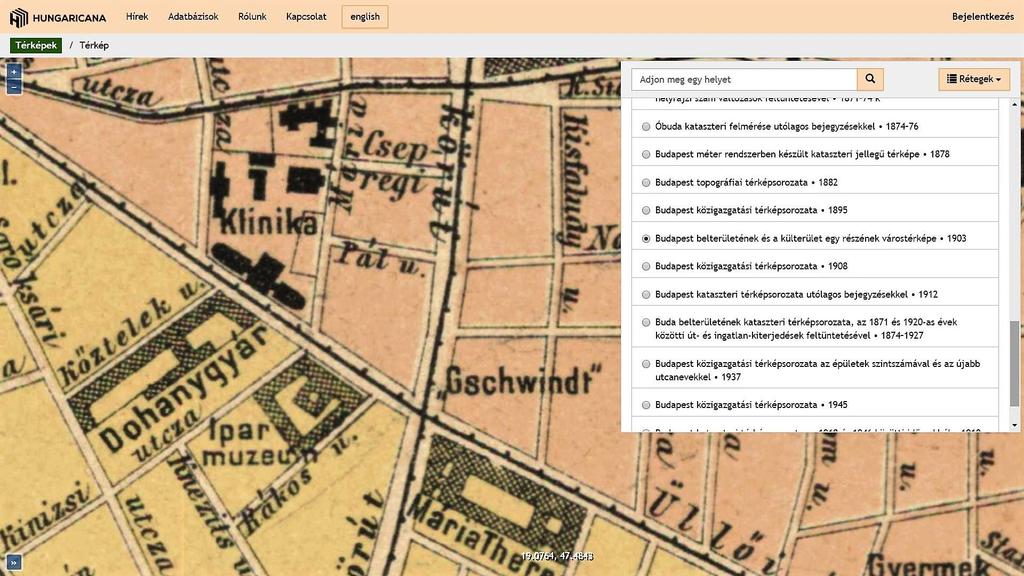This screenshot has width=1024, height=576.
Task: Open the Kapcsolat menu
Action: [306, 17]
